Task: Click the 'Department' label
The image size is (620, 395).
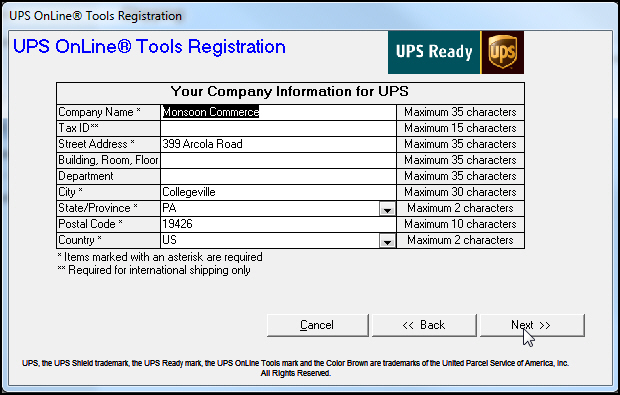Action: tap(86, 176)
